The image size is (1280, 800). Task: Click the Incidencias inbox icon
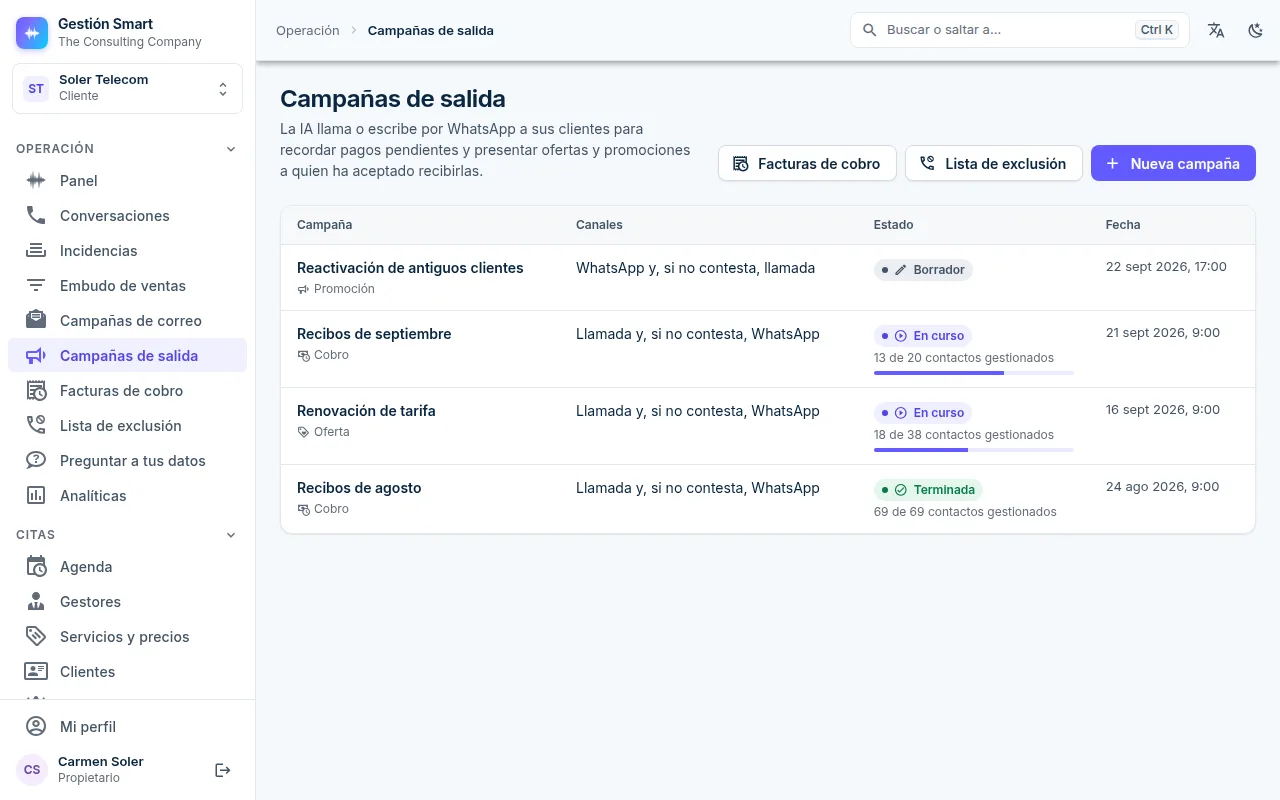pos(36,251)
